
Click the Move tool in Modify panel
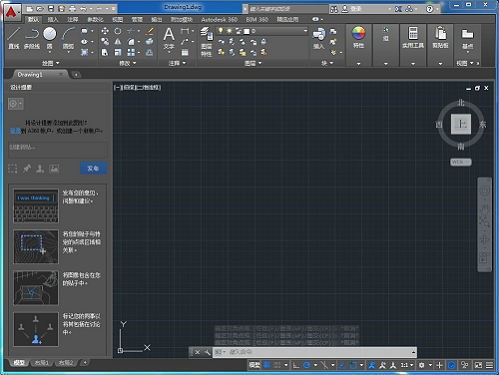(105, 31)
